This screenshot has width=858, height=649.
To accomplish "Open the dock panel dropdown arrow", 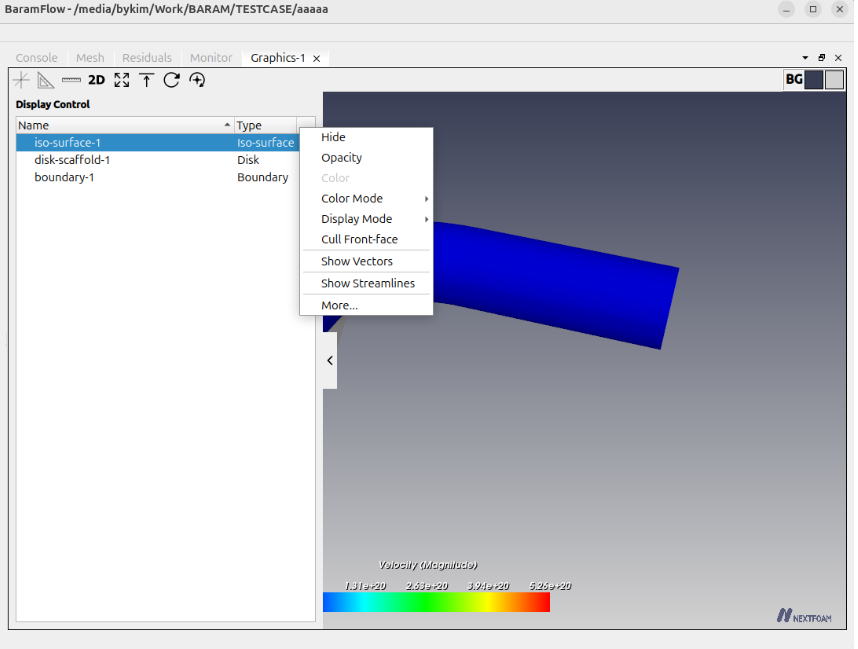I will click(x=805, y=58).
